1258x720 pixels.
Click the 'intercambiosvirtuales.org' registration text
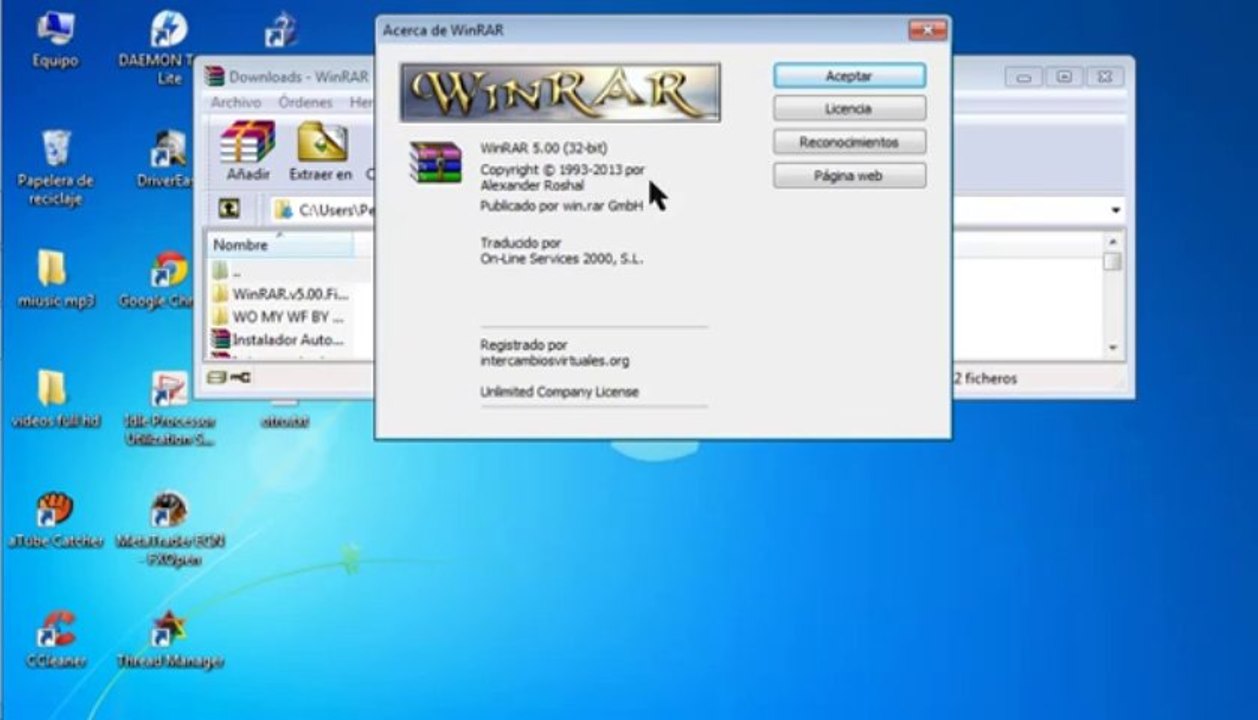555,361
